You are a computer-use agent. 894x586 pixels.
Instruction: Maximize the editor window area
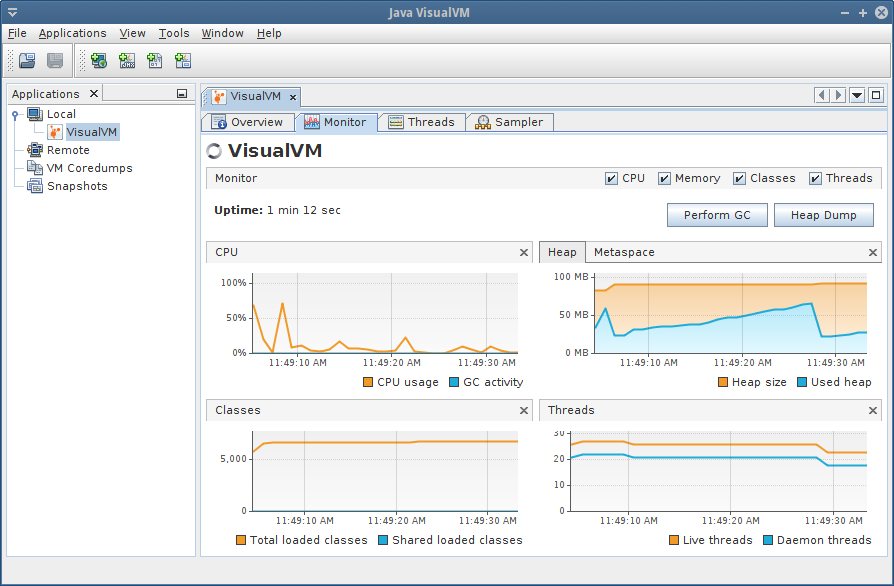876,95
